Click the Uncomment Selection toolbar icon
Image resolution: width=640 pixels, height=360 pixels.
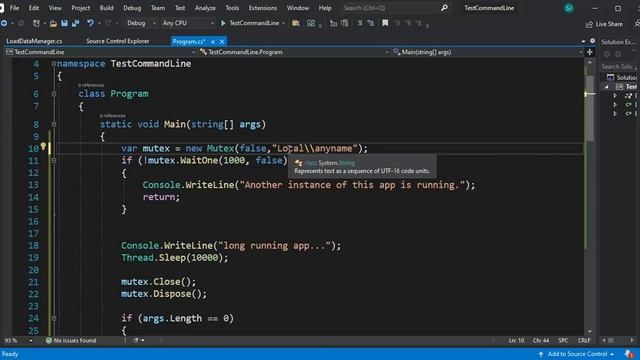pos(371,23)
